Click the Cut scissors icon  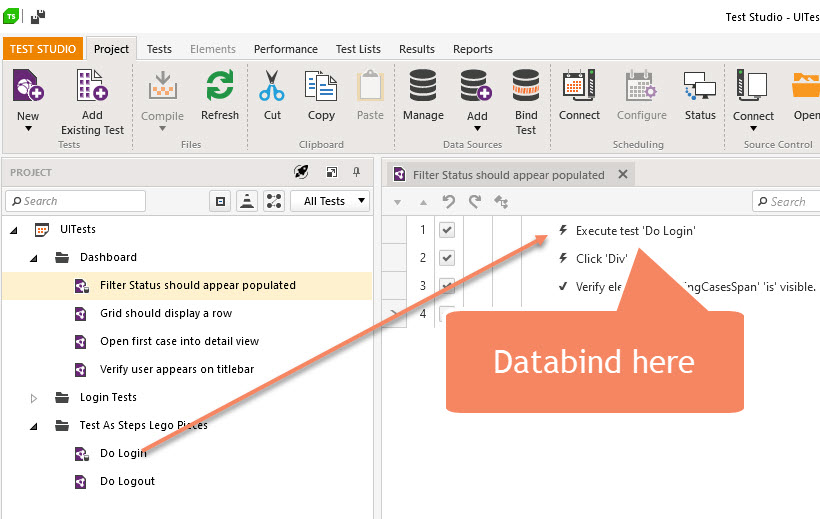272,87
